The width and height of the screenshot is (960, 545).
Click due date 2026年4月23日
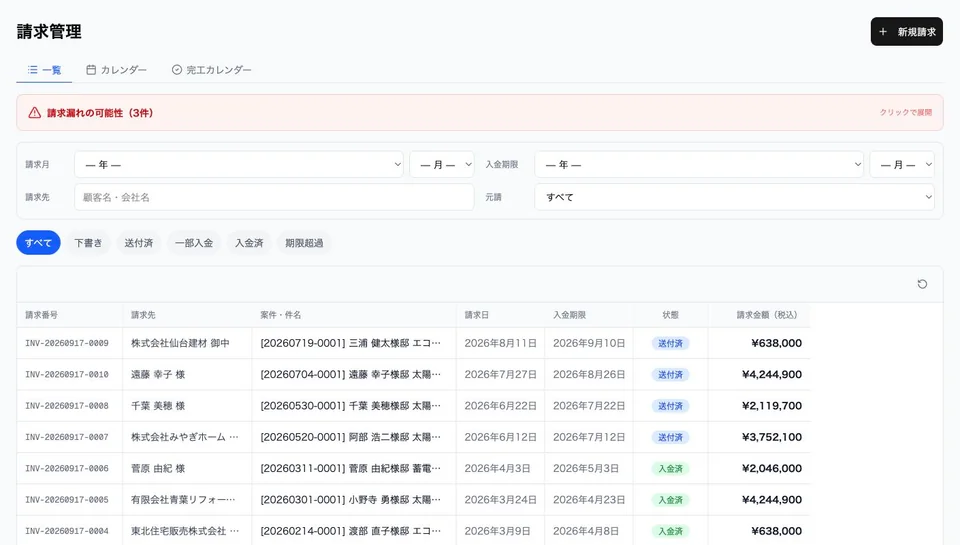[589, 500]
